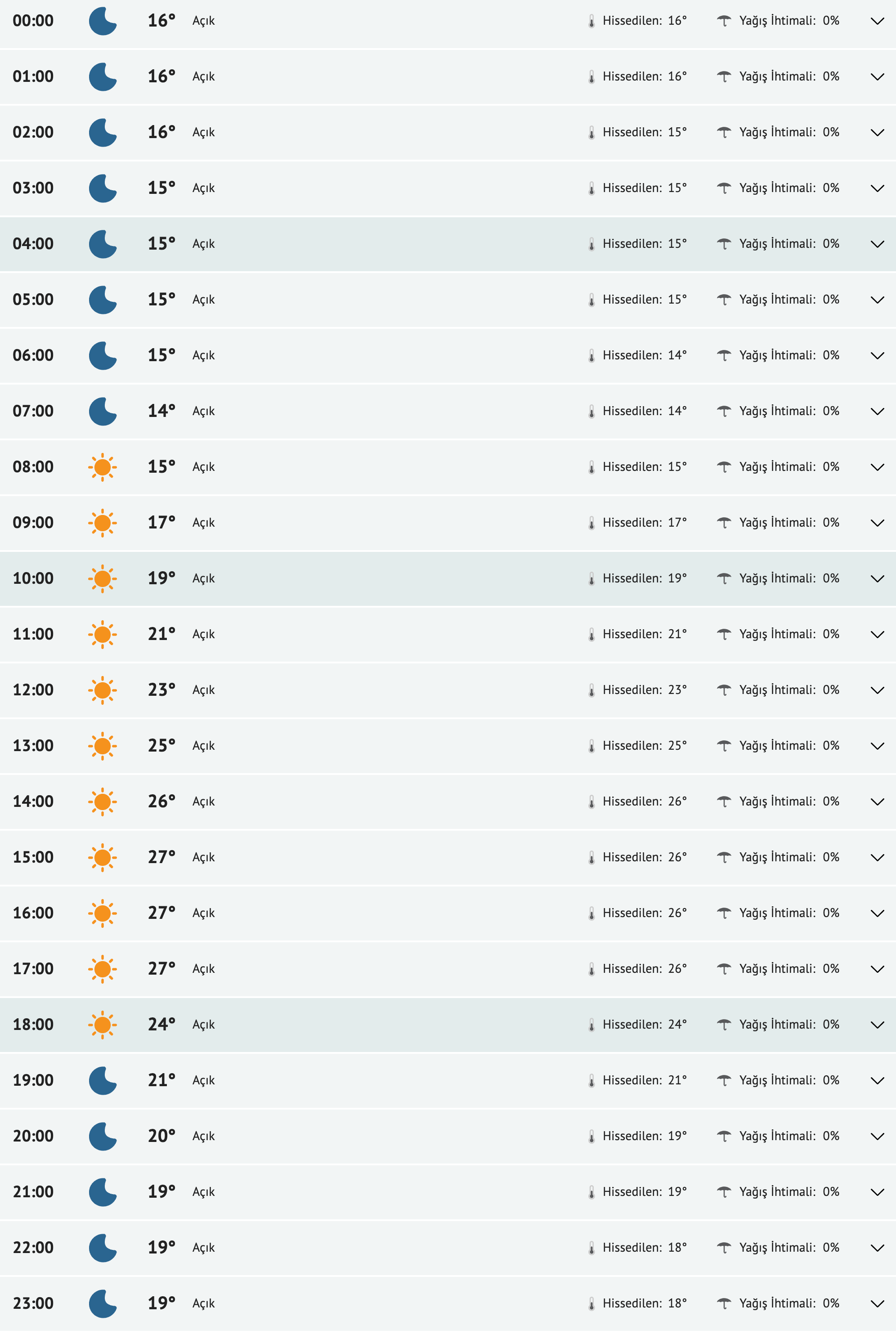Click the umbrella icon in the 14:00 row

724,801
